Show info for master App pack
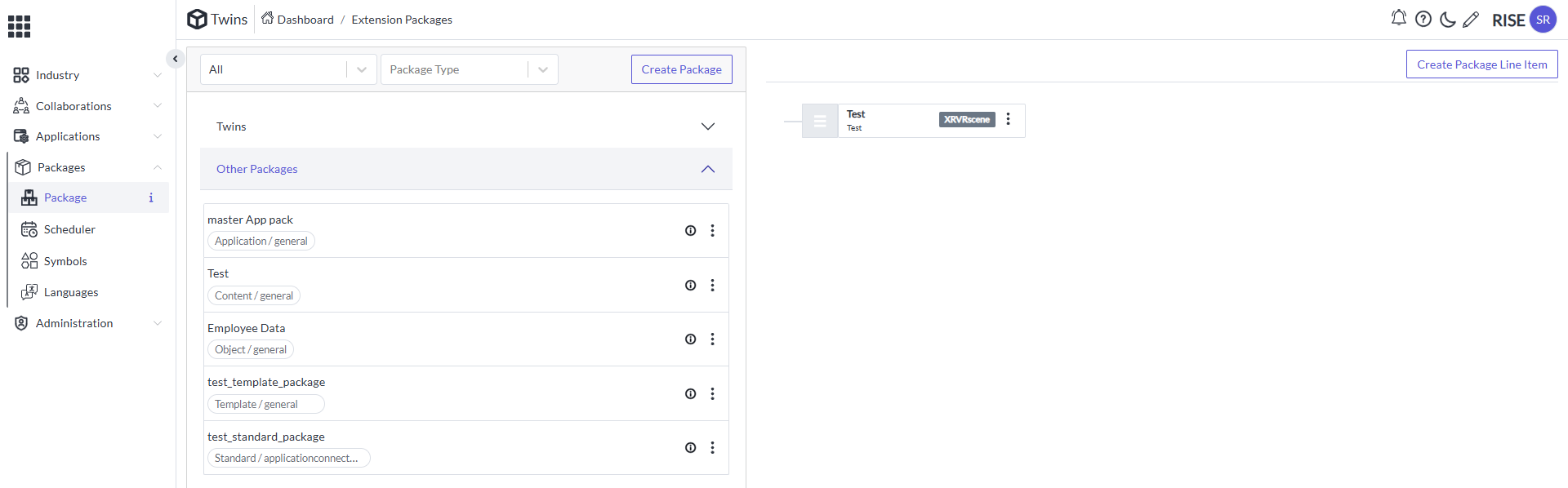The image size is (1568, 488). tap(690, 231)
